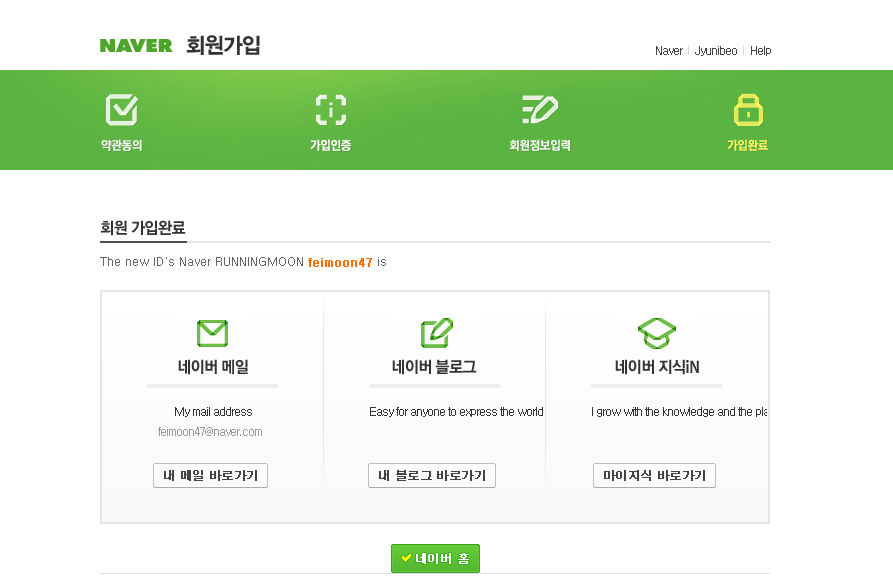
Task: Open the Naver link in header
Action: [669, 51]
